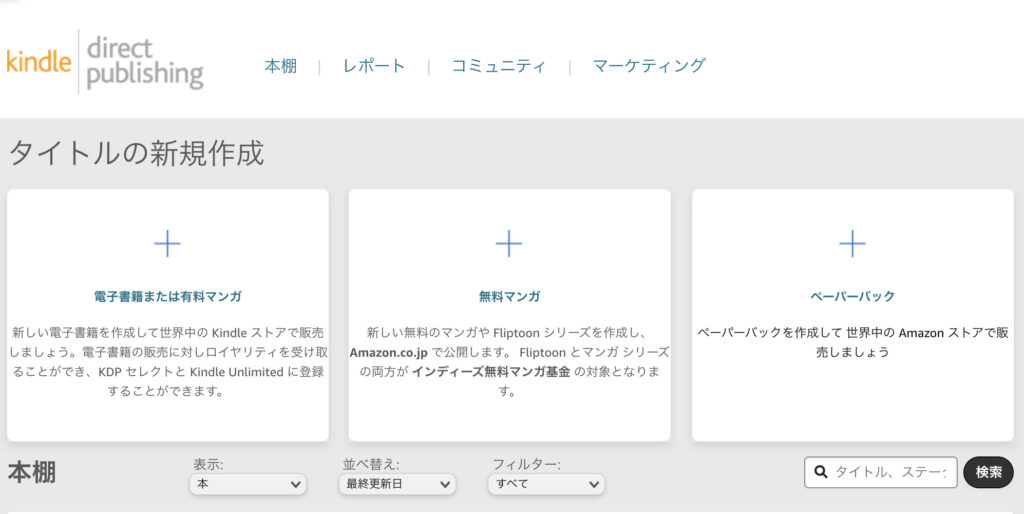Click the ペーパーバック card description text
Viewport: 1024px width, 514px height.
click(x=852, y=342)
